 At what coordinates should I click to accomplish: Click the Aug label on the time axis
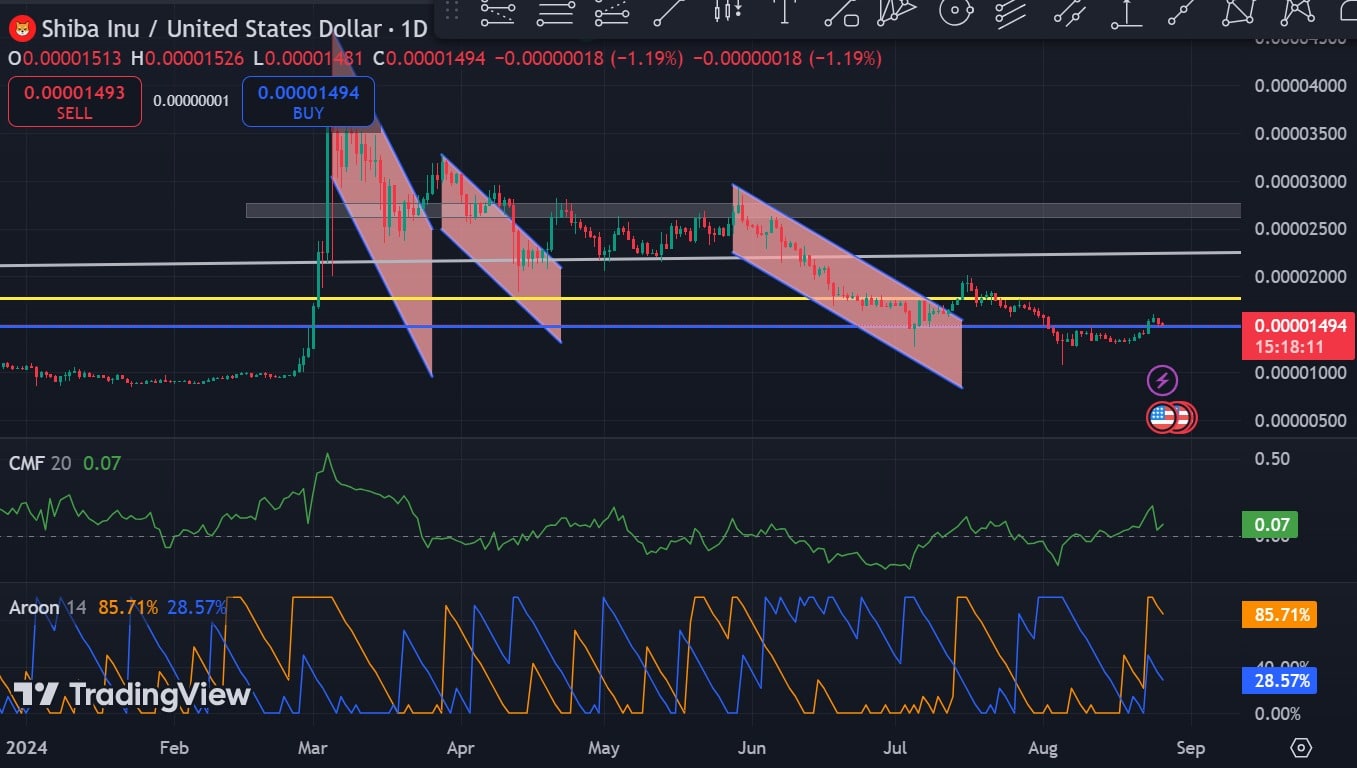pos(1043,748)
